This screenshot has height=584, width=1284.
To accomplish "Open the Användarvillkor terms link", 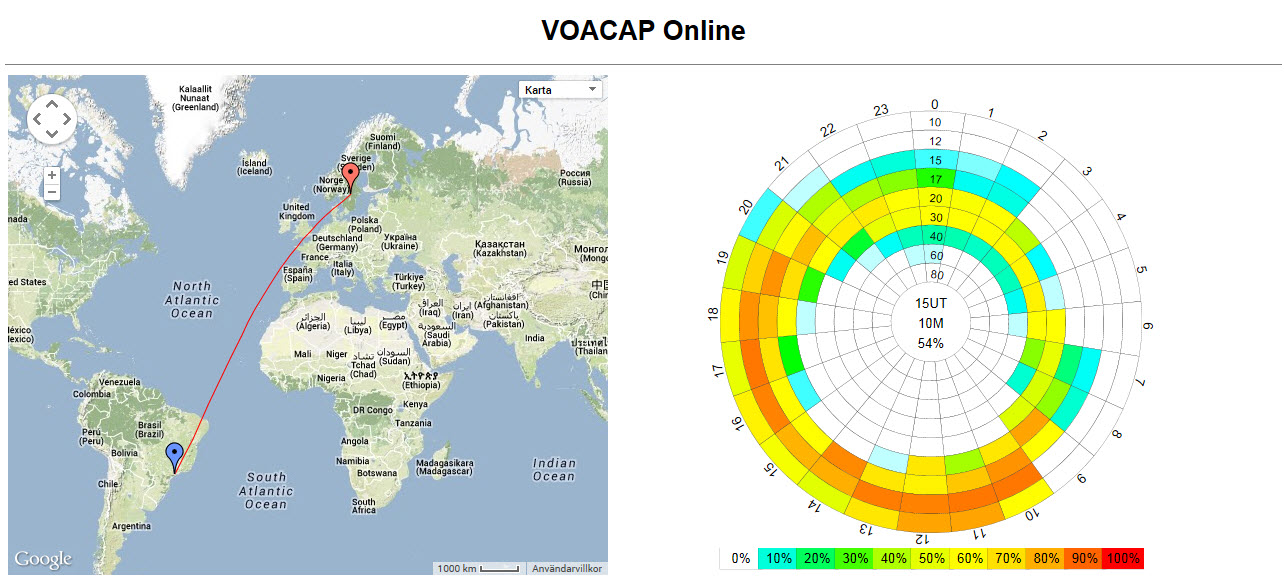I will [x=567, y=568].
